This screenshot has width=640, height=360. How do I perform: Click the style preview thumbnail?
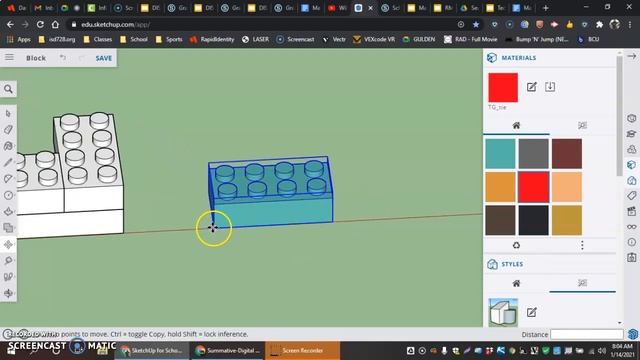[x=503, y=312]
